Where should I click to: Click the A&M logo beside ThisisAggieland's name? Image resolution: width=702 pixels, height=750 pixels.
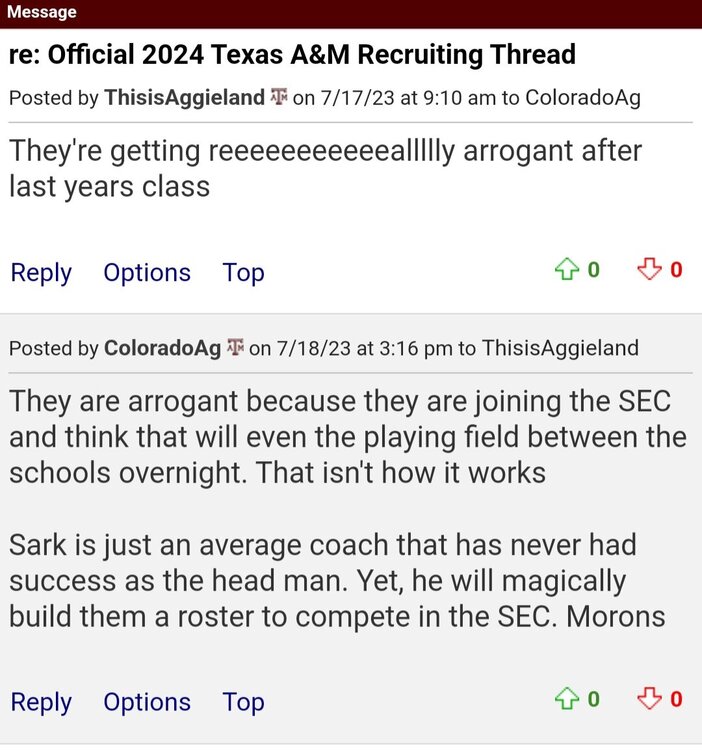(x=280, y=98)
